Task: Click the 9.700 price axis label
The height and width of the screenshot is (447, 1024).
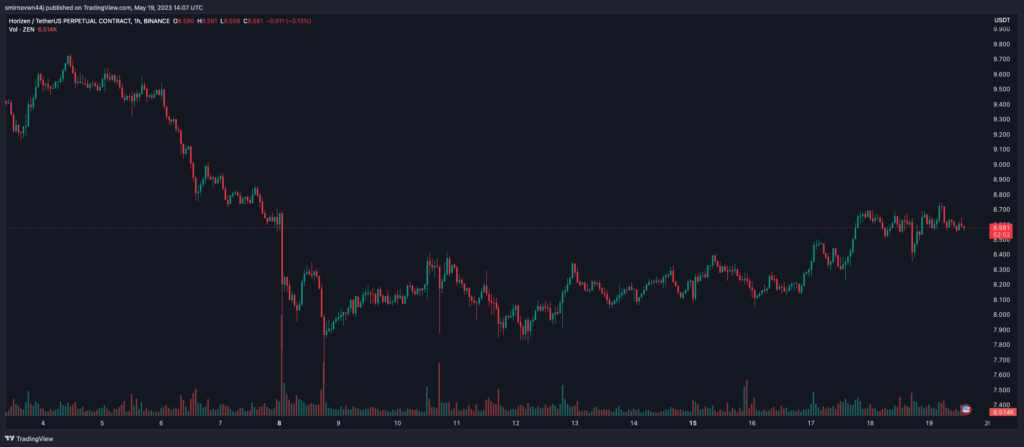Action: pos(1000,59)
